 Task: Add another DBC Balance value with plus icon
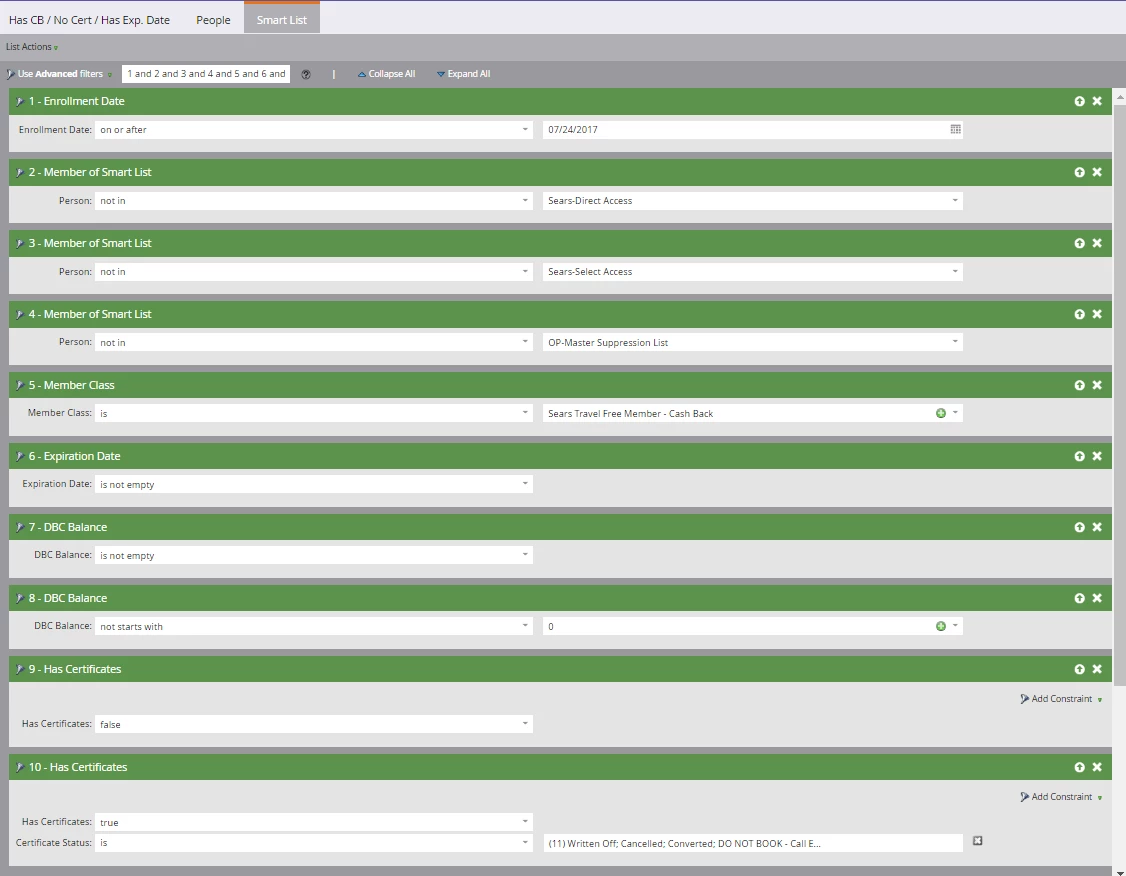[x=941, y=626]
